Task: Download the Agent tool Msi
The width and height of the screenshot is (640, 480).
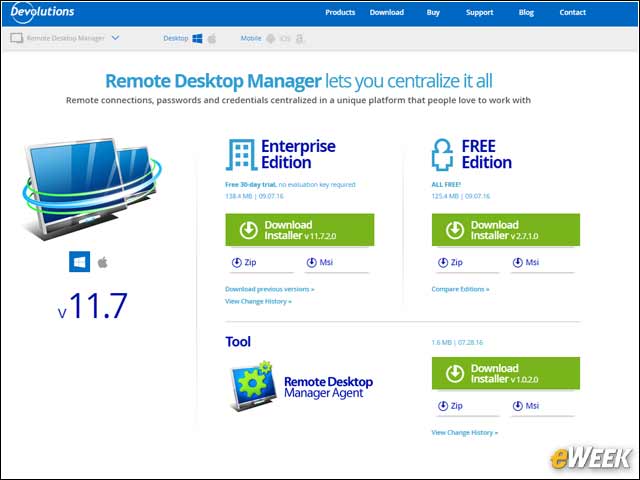Action: click(526, 406)
